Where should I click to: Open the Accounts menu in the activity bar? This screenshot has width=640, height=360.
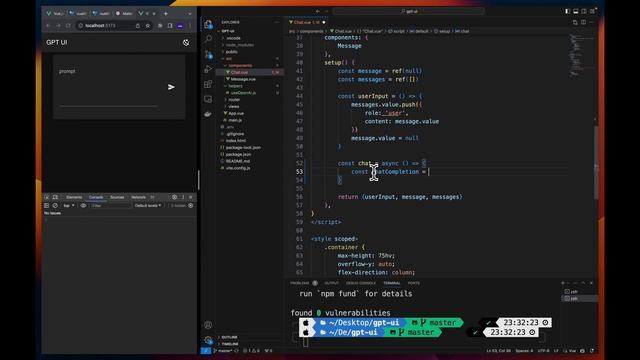tap(208, 325)
